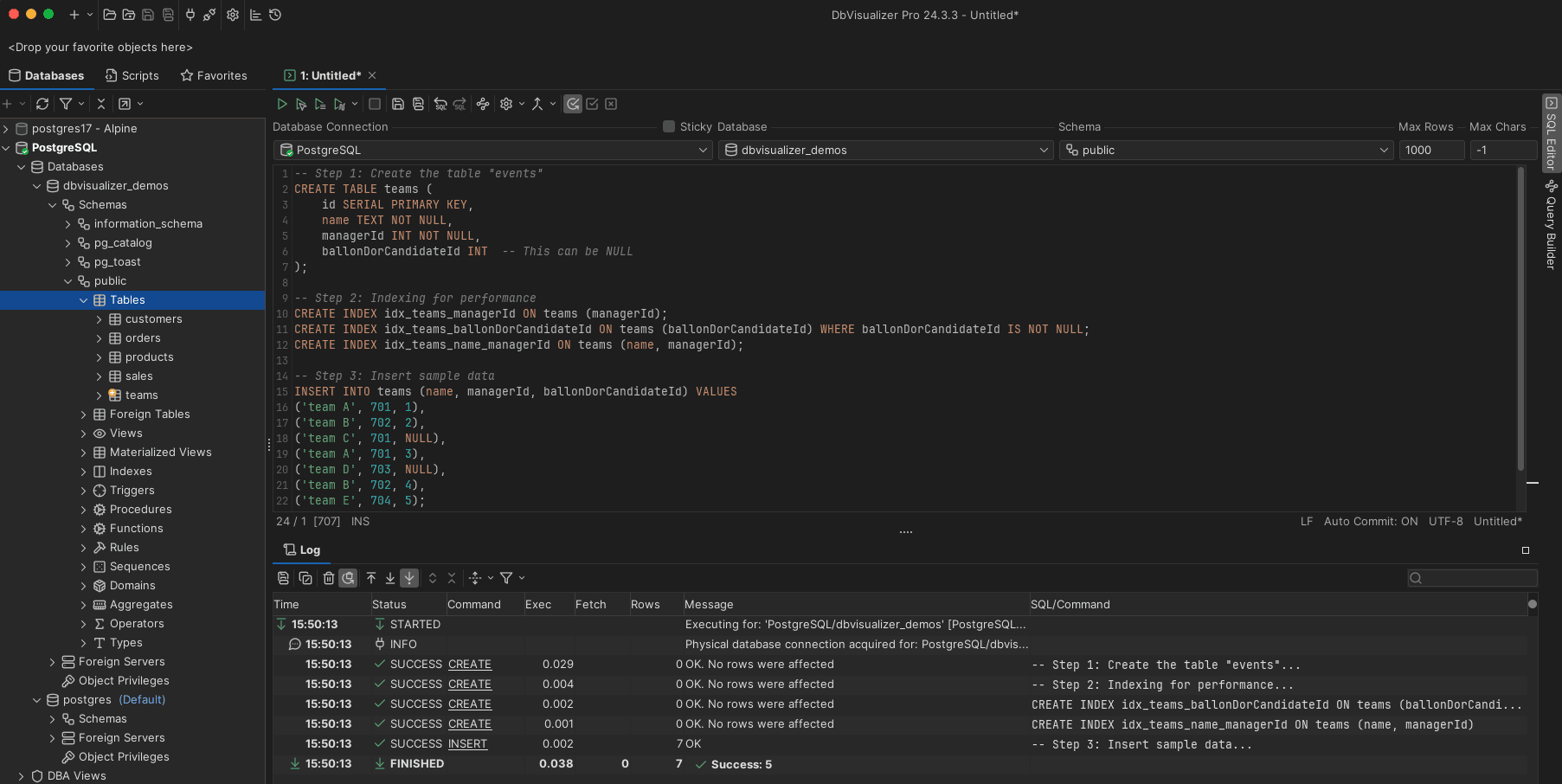Screen dimensions: 1562x784
Task: Click the Scroll to Top arrow in Log toolbar
Action: point(371,578)
